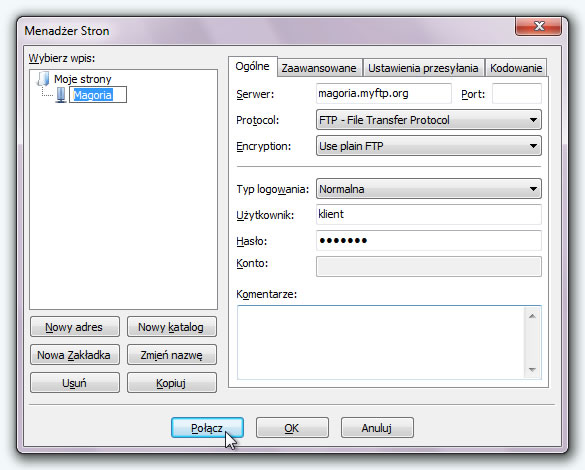585x470 pixels.
Task: Click the Usuń button
Action: point(75,383)
